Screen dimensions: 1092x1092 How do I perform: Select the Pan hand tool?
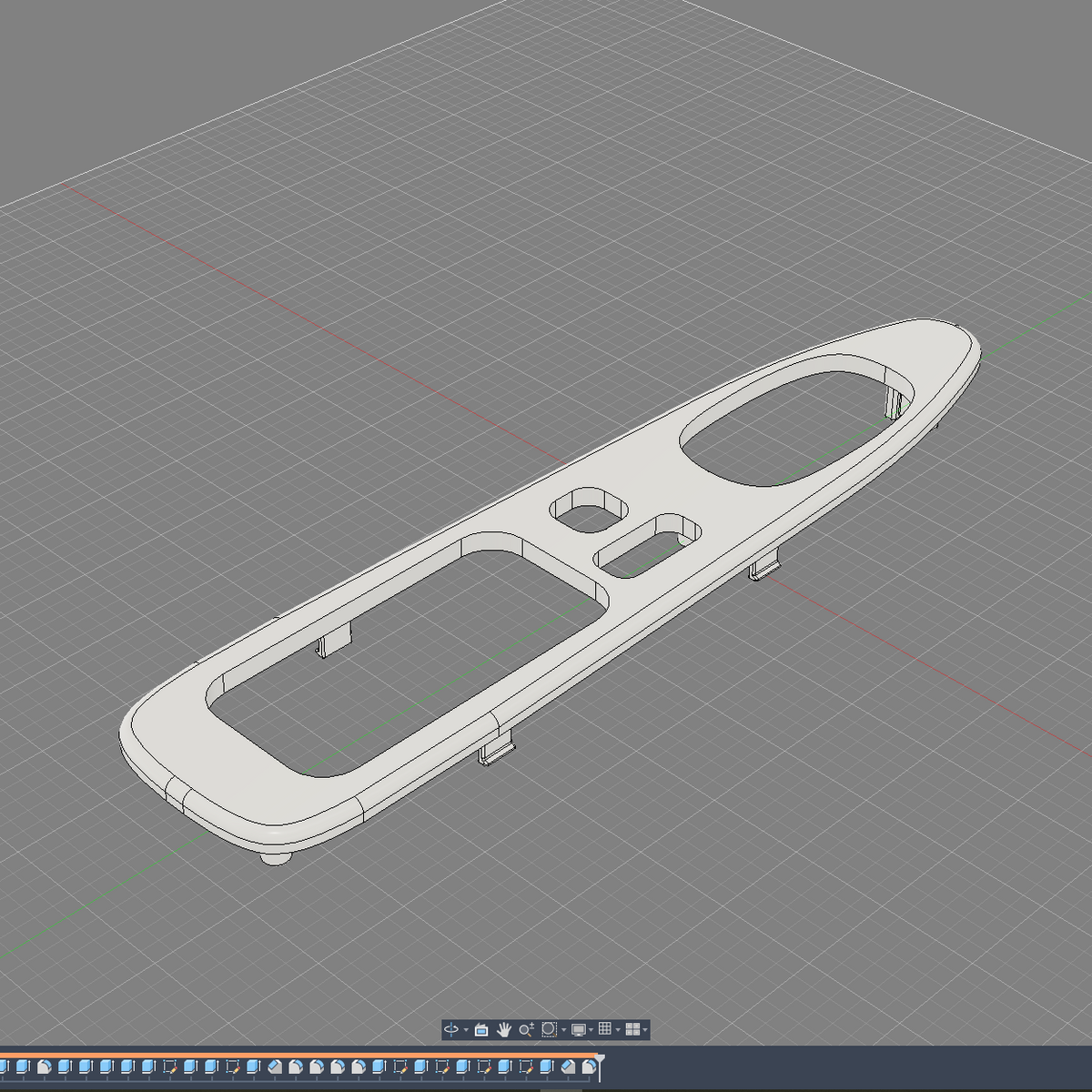[x=504, y=1029]
